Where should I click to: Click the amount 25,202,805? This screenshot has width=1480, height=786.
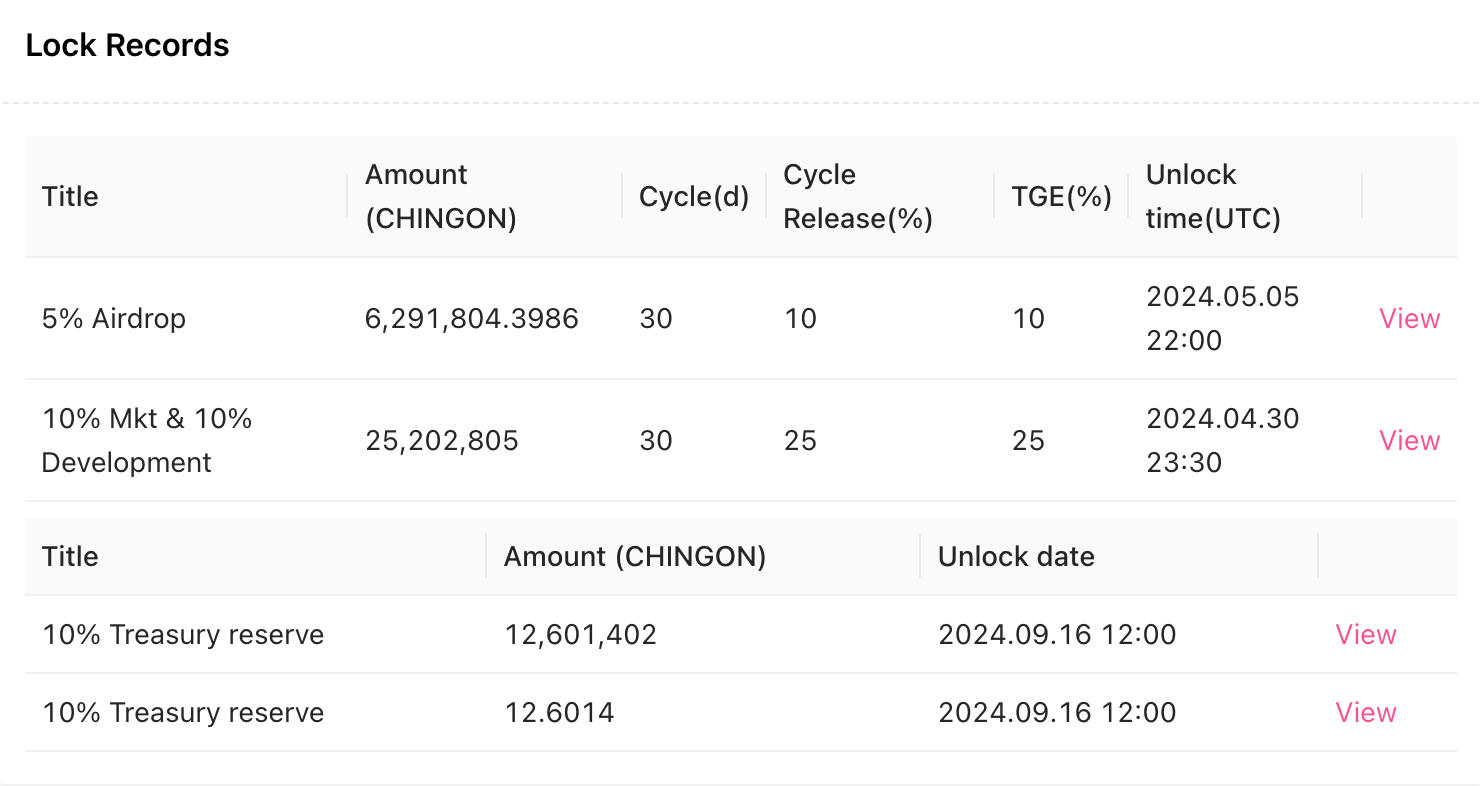pos(442,440)
